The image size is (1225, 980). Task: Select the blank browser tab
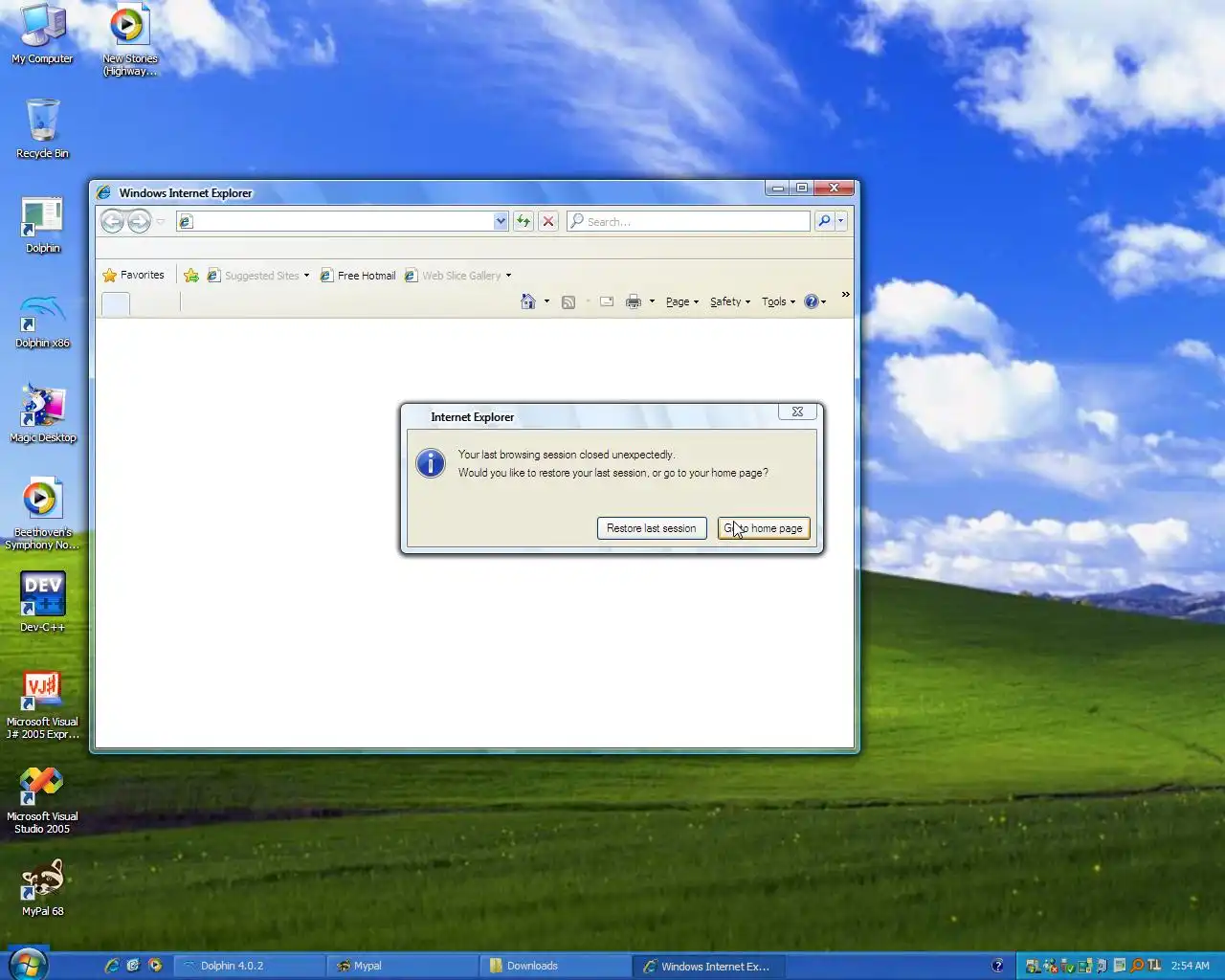click(x=116, y=304)
